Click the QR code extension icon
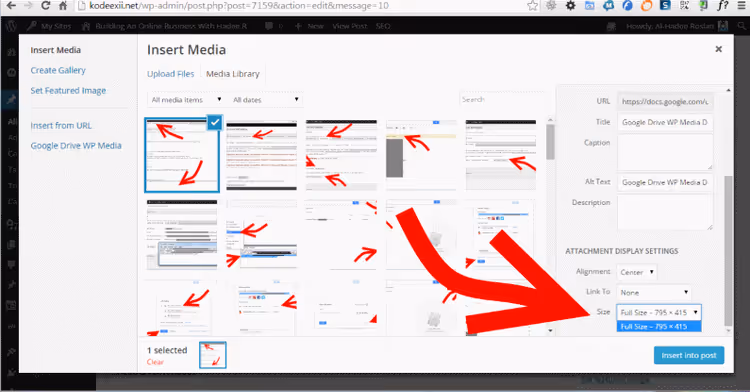The width and height of the screenshot is (750, 392). [684, 6]
